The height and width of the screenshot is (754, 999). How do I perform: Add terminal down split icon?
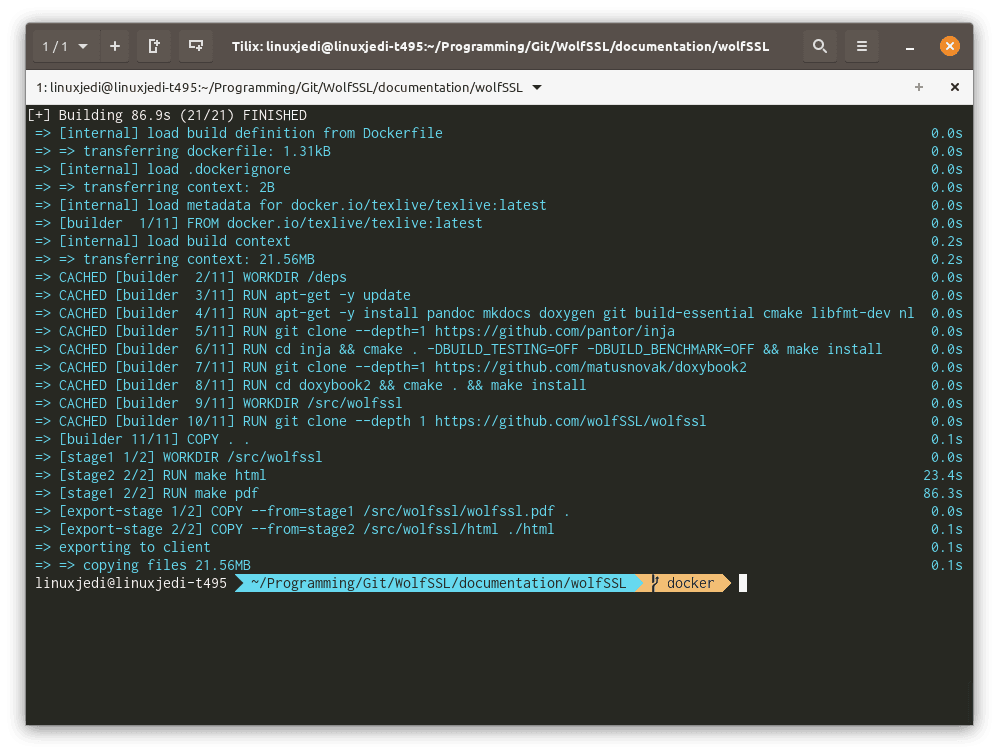click(x=195, y=46)
